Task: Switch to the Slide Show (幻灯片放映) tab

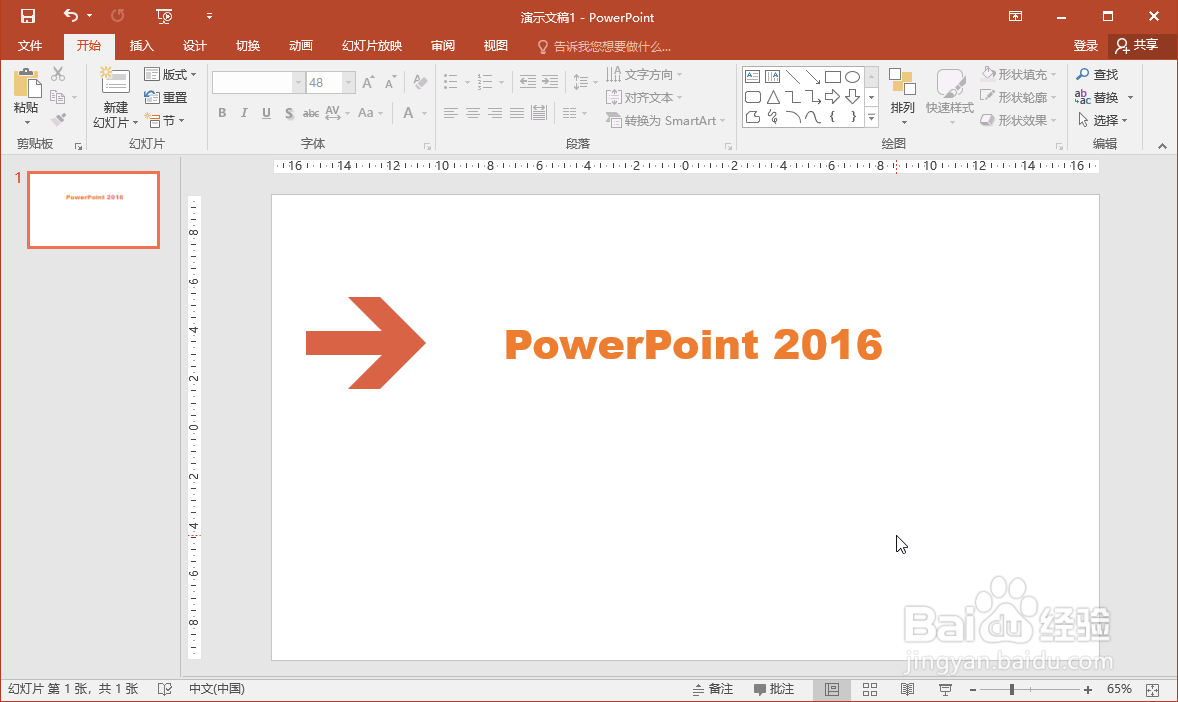Action: pyautogui.click(x=372, y=46)
